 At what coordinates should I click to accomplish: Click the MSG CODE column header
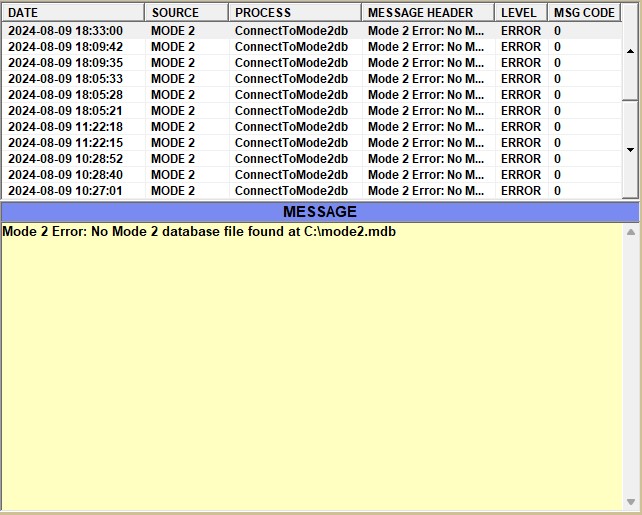pos(584,13)
